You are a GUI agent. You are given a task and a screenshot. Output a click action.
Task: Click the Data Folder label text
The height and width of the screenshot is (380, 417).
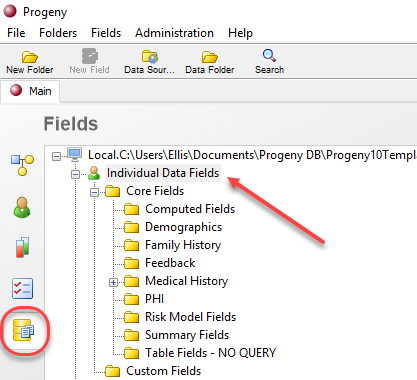[210, 70]
